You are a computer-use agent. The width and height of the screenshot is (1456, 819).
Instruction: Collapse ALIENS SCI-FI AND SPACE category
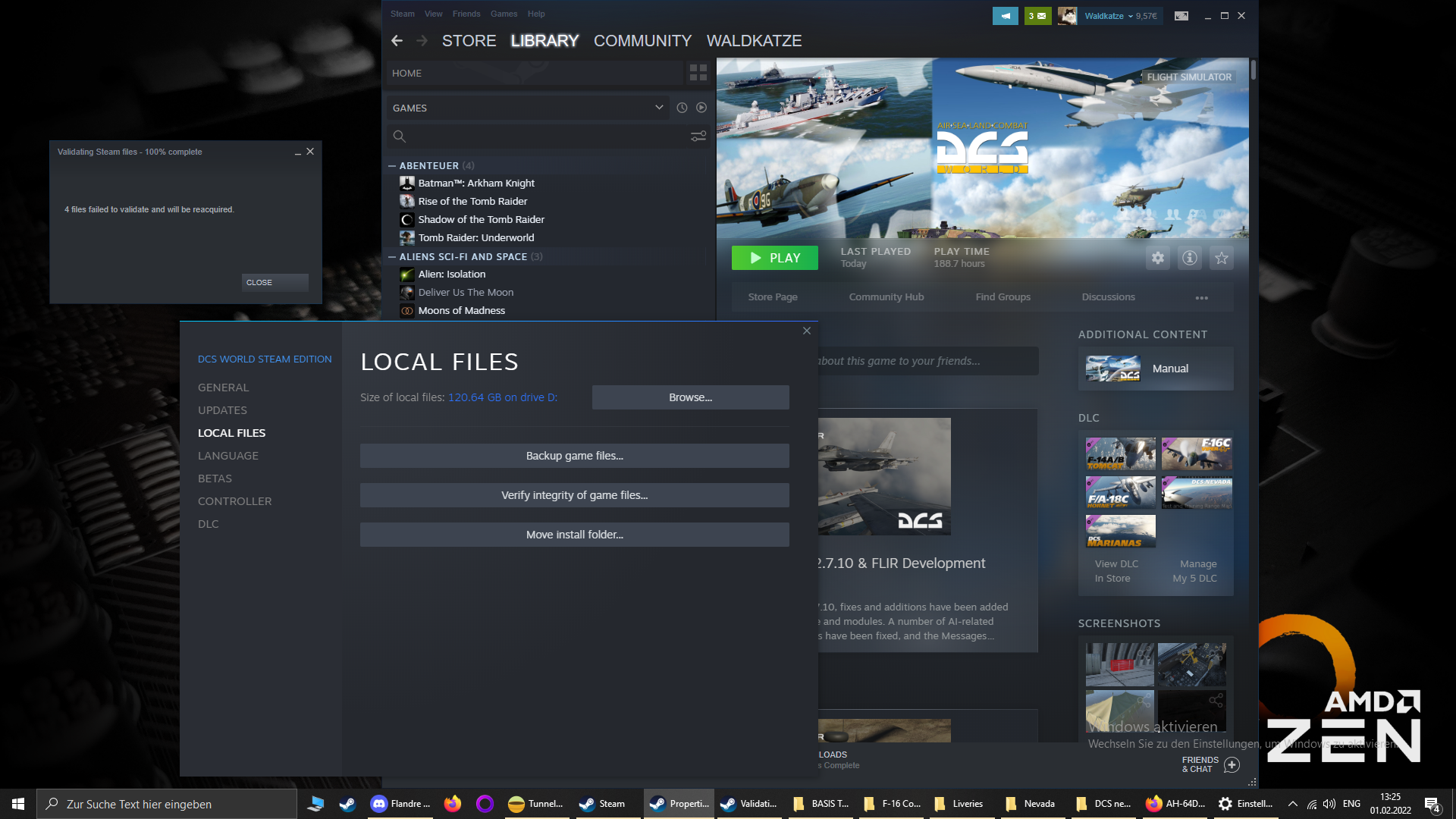[392, 256]
